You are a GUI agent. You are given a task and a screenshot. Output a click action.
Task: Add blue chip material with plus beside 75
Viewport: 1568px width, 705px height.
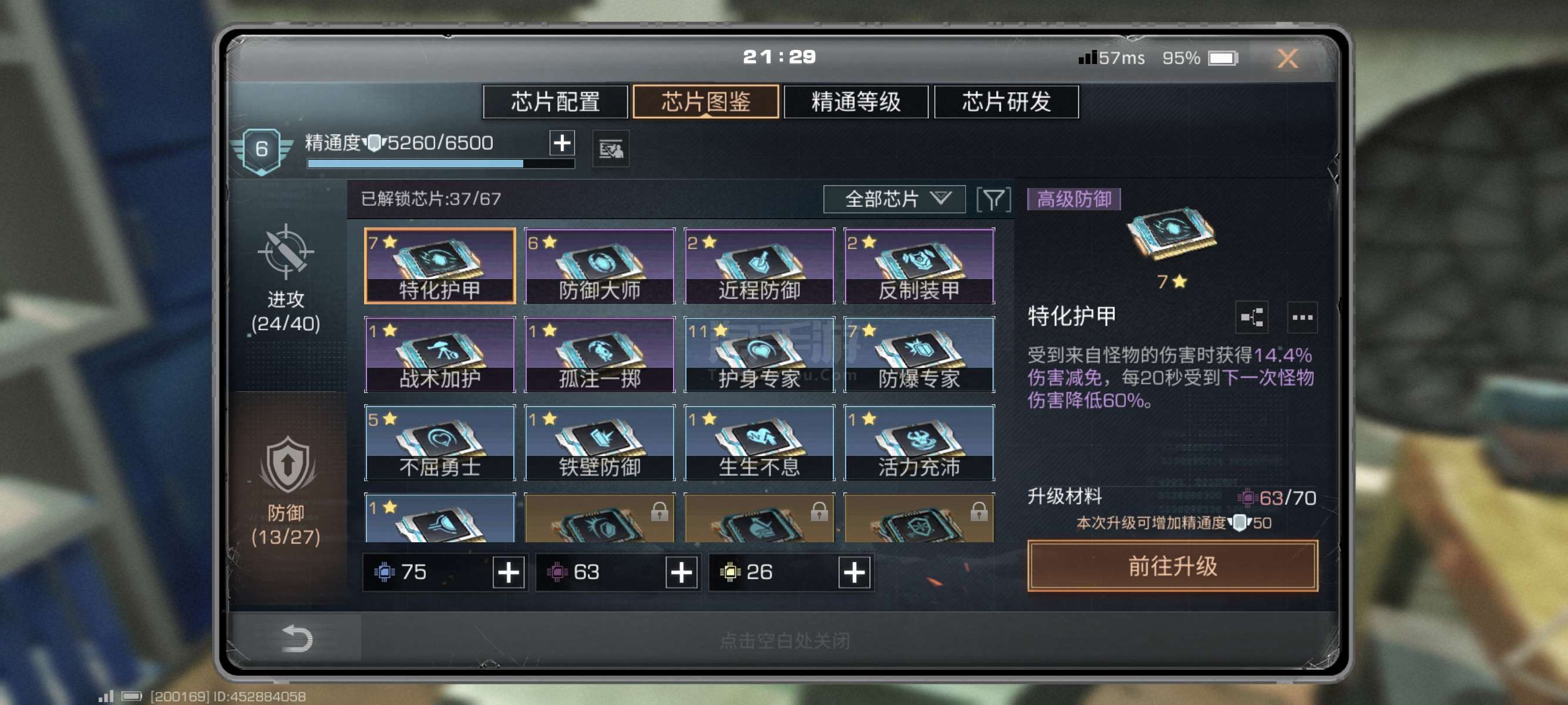[x=508, y=572]
